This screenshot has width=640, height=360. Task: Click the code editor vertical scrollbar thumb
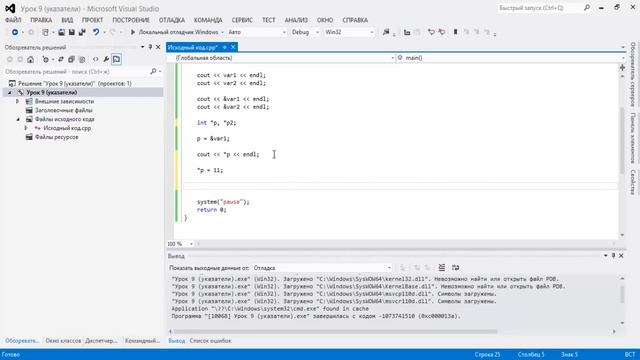click(x=622, y=140)
